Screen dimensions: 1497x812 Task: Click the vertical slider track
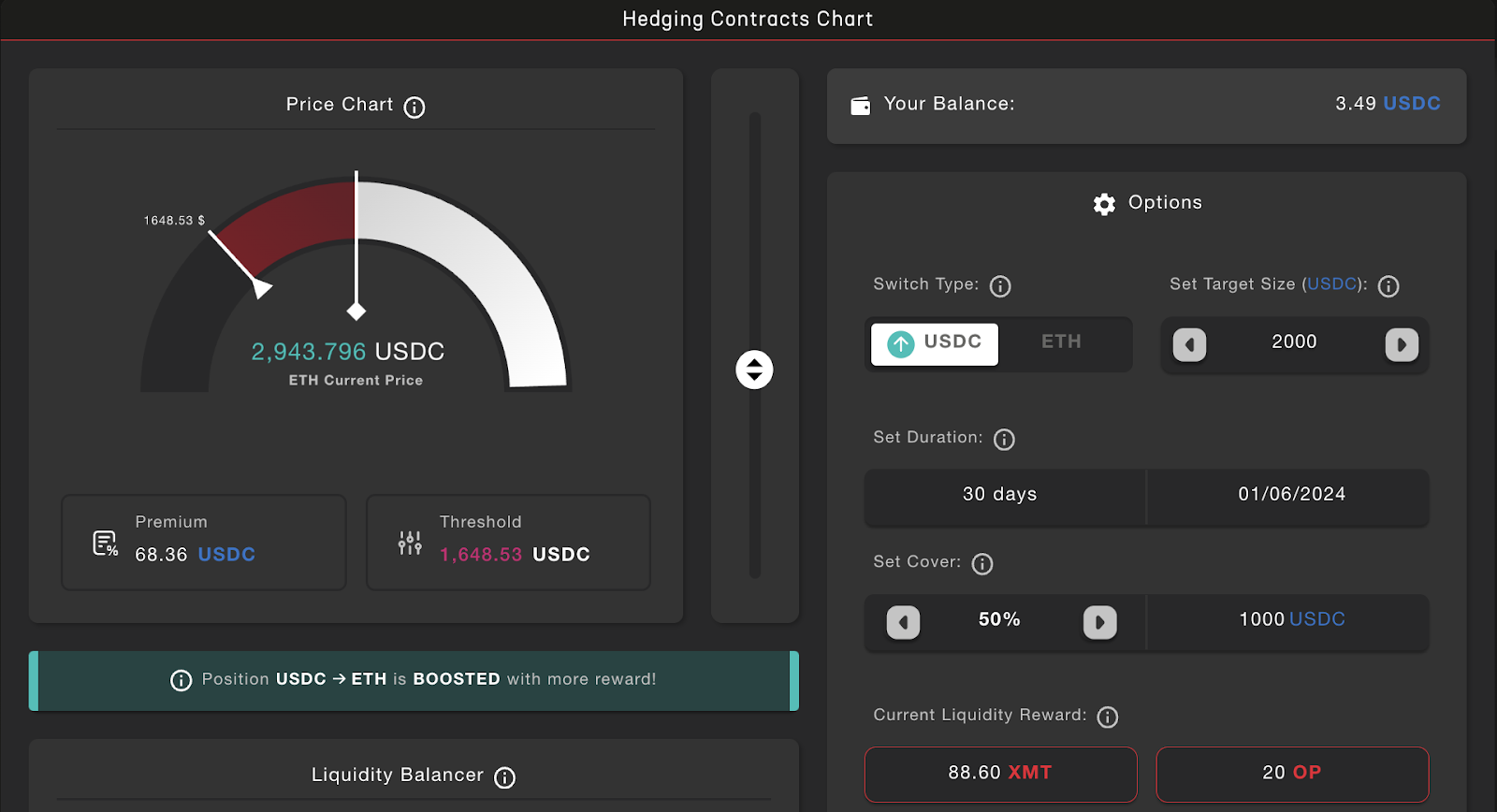755,345
